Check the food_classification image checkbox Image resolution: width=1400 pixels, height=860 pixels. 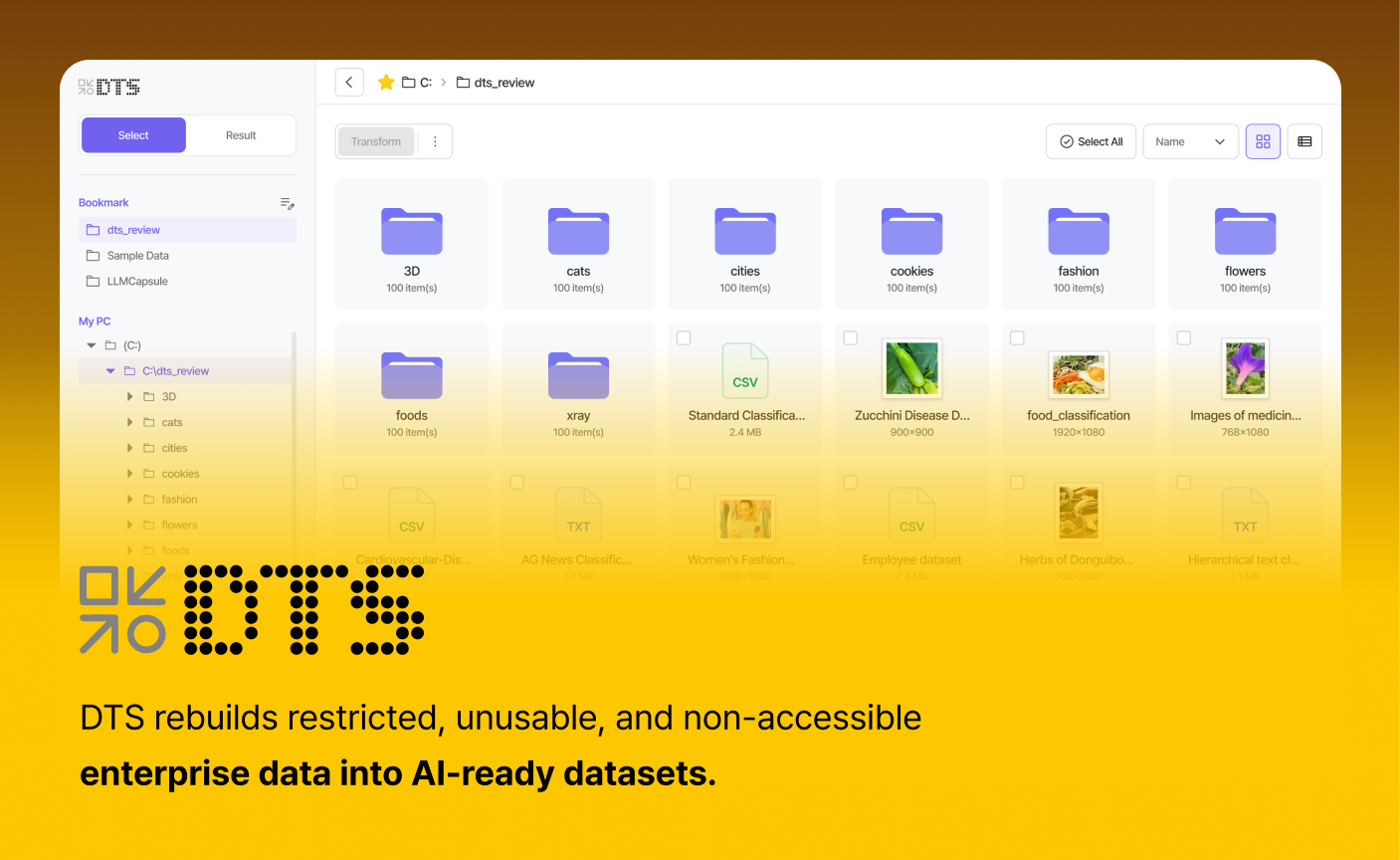(1017, 338)
